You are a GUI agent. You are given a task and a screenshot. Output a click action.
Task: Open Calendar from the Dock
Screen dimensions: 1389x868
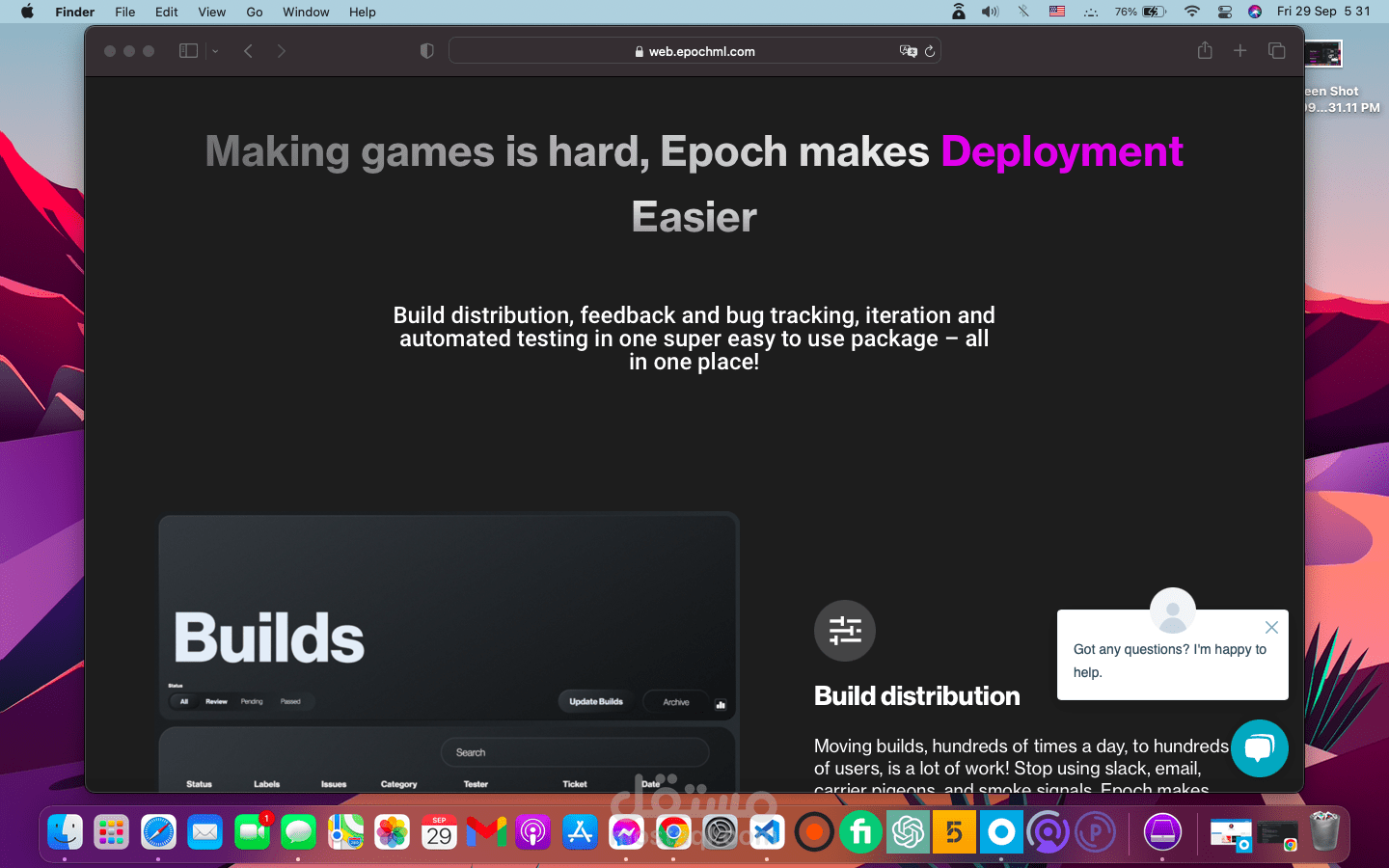click(439, 832)
